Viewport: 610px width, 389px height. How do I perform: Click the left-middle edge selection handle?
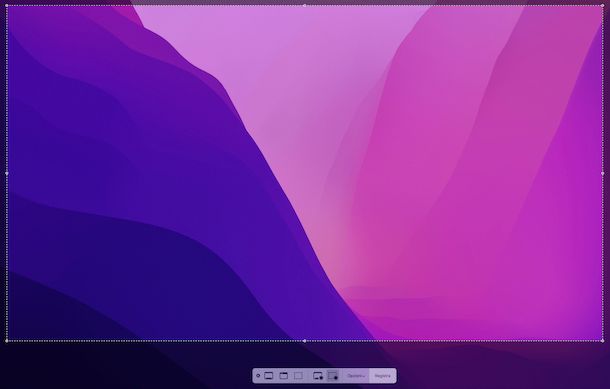click(x=7, y=173)
